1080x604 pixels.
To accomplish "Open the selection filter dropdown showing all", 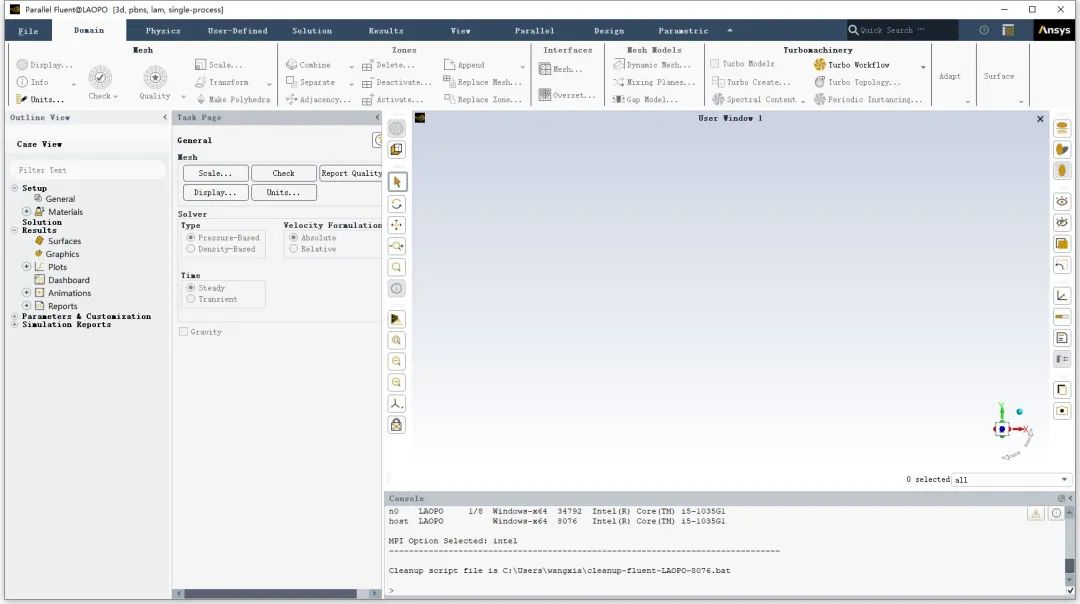I will (x=1011, y=480).
